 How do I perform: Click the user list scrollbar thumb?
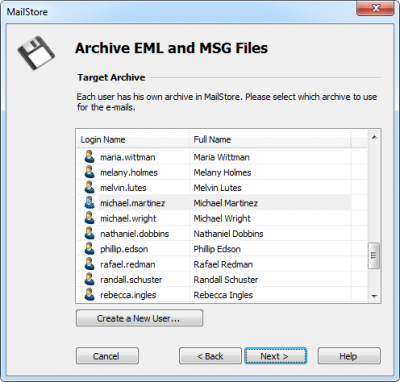374,256
